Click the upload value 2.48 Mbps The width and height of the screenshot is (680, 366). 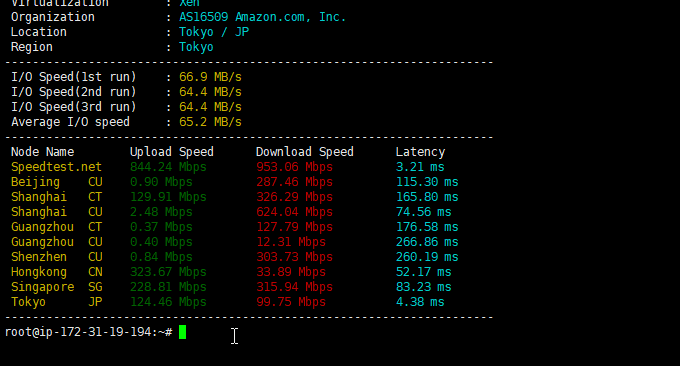161,212
